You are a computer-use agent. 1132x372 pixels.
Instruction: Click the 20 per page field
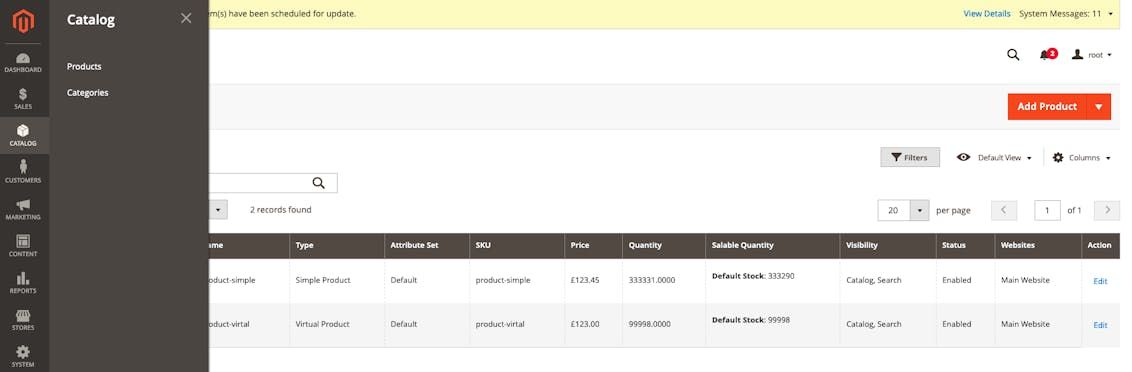point(894,210)
